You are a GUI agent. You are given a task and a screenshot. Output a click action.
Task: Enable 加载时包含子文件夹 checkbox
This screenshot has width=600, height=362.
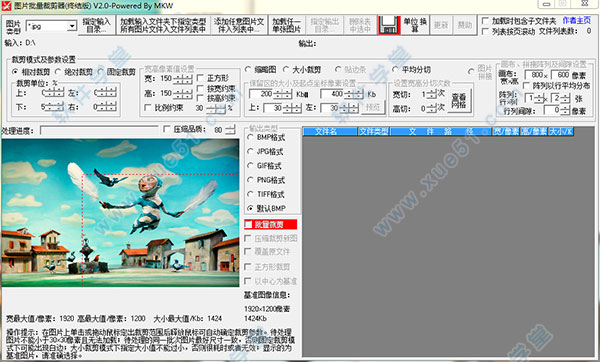485,20
